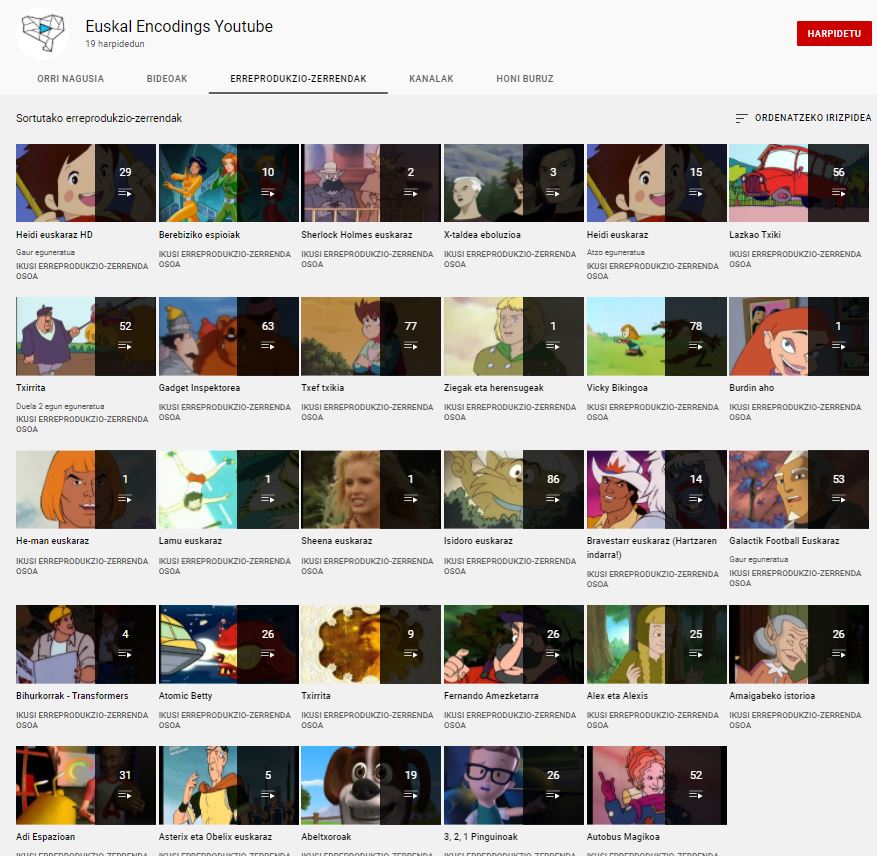Open the Bideoak tab

(x=167, y=79)
